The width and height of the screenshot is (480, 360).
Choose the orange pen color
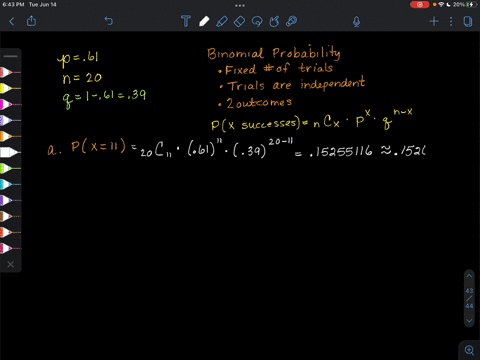coord(10,136)
